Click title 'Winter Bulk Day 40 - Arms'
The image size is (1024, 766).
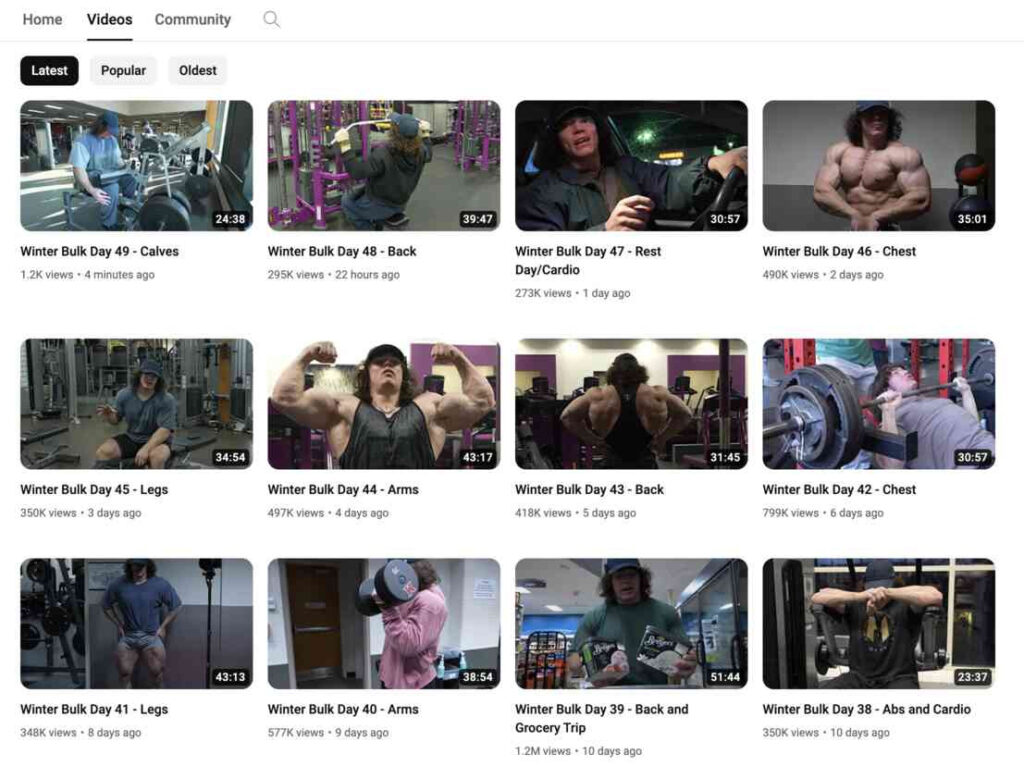pos(343,709)
